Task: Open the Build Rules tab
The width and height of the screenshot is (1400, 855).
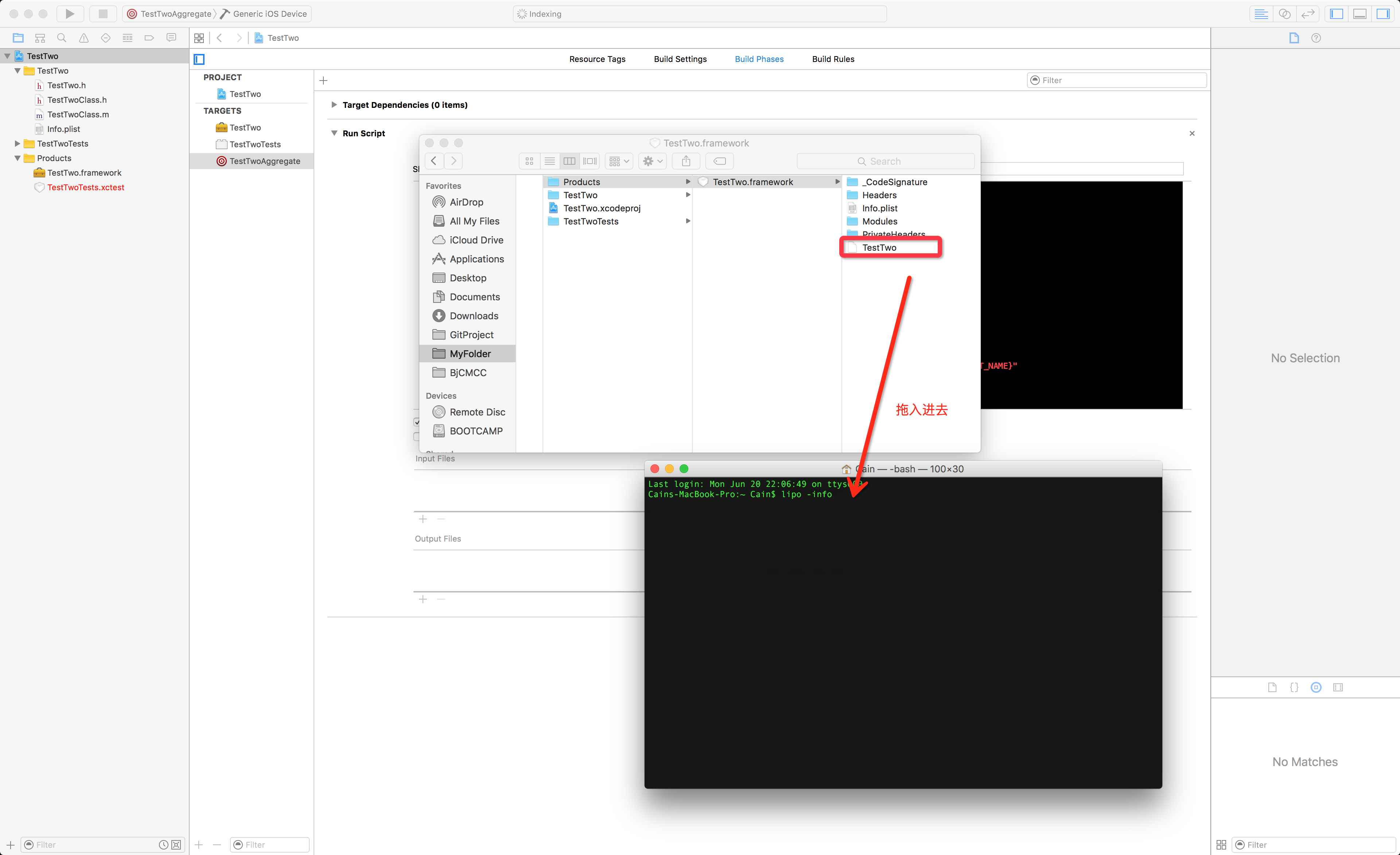Action: (833, 59)
